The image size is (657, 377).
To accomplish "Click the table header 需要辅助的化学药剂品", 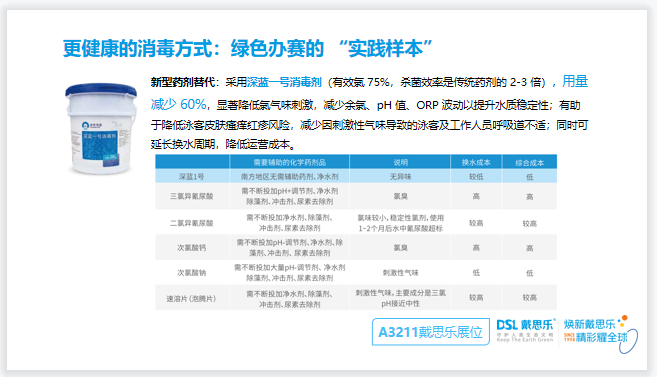I will pyautogui.click(x=290, y=162).
